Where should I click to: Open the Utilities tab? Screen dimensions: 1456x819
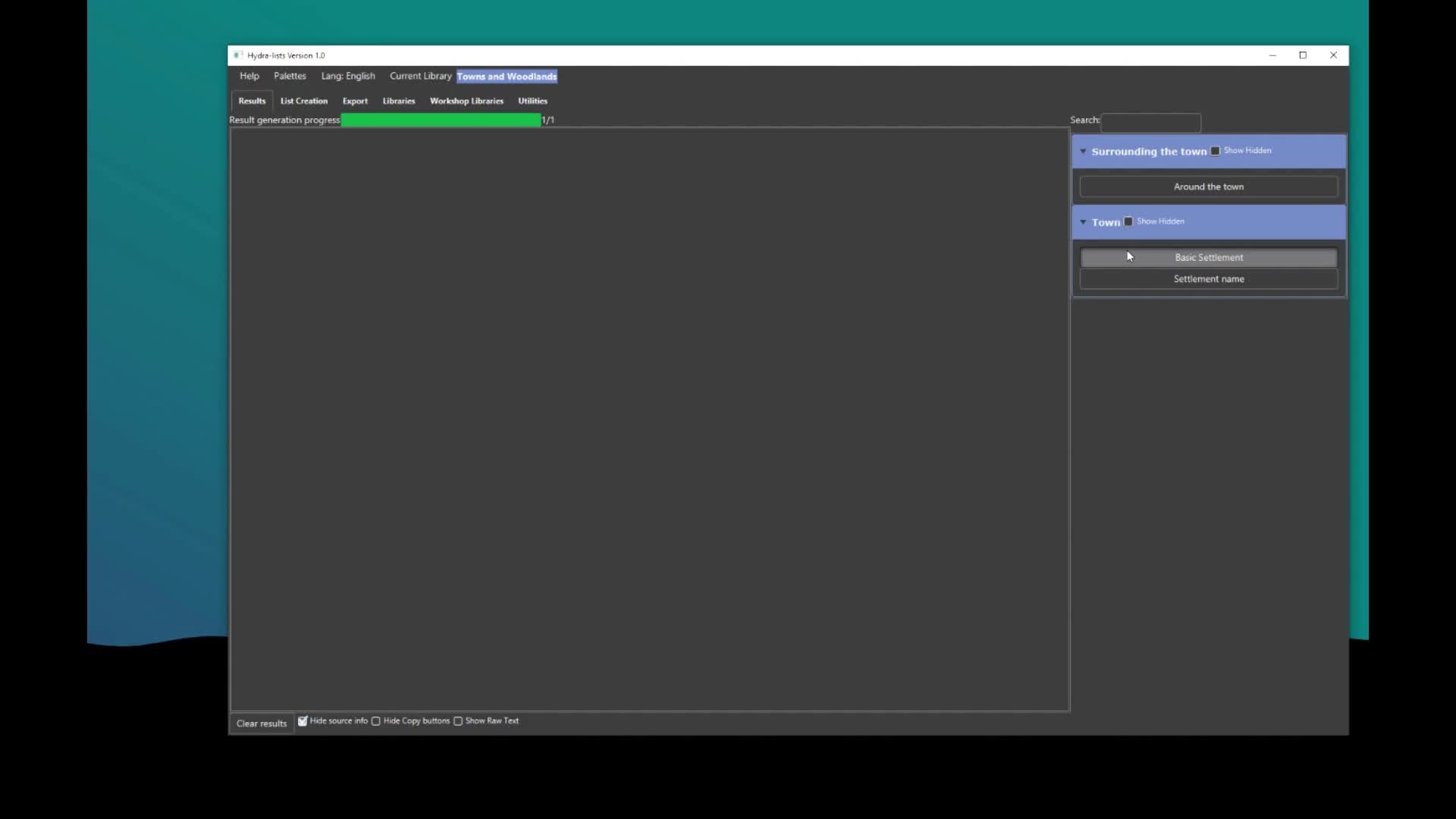pos(532,101)
